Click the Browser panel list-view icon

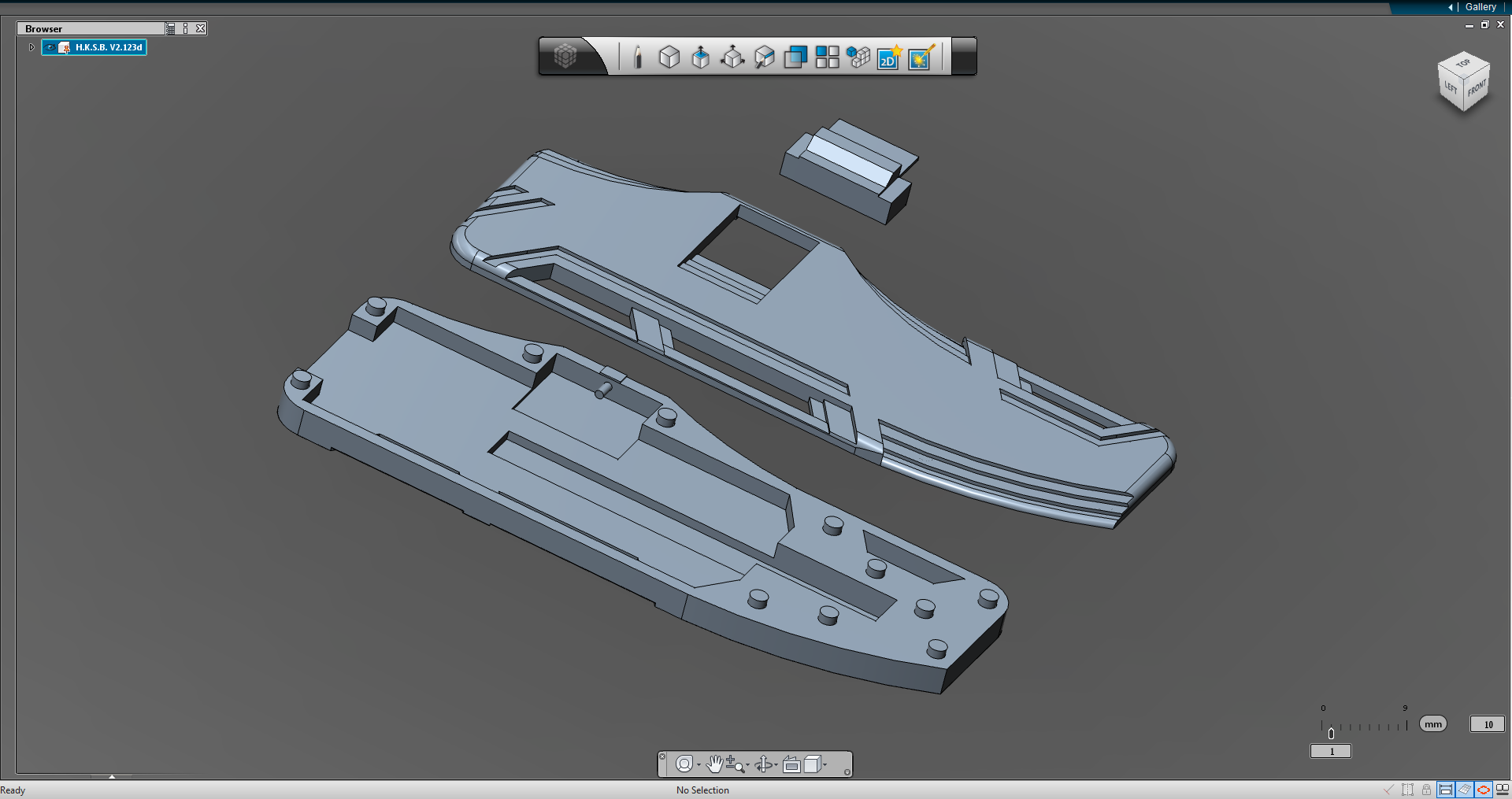click(171, 28)
